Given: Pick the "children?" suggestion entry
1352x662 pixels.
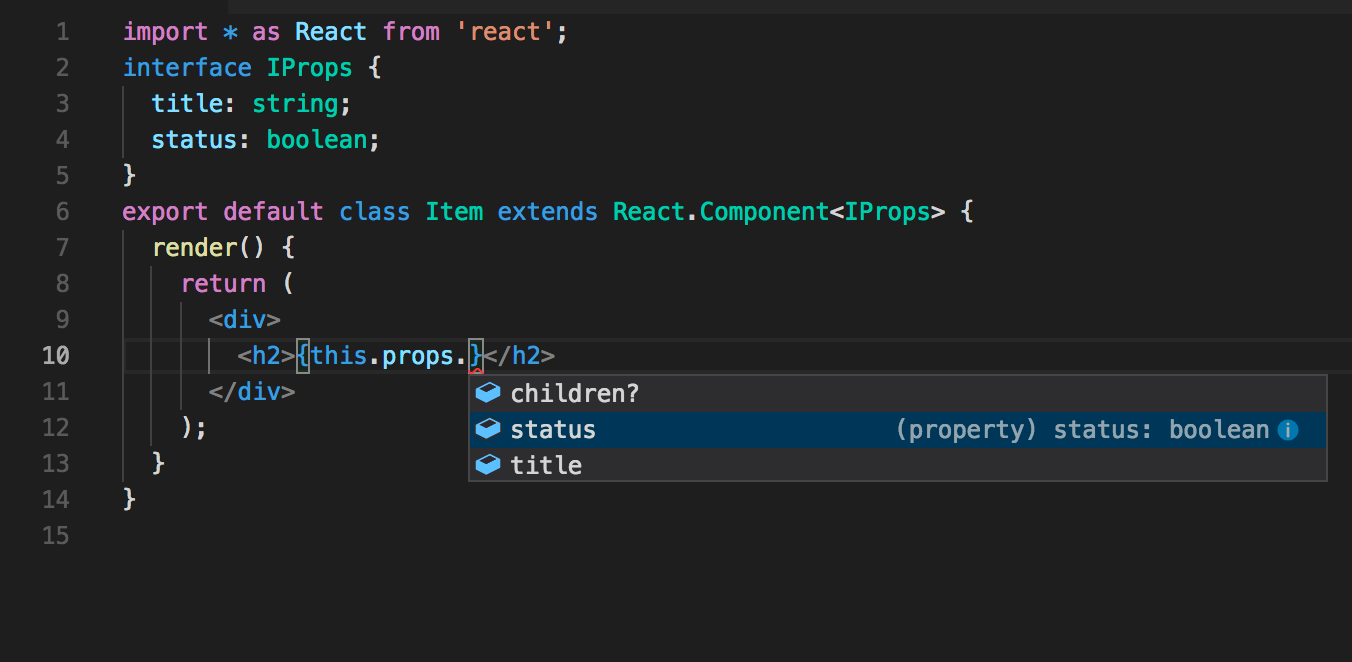Looking at the screenshot, I should point(574,392).
